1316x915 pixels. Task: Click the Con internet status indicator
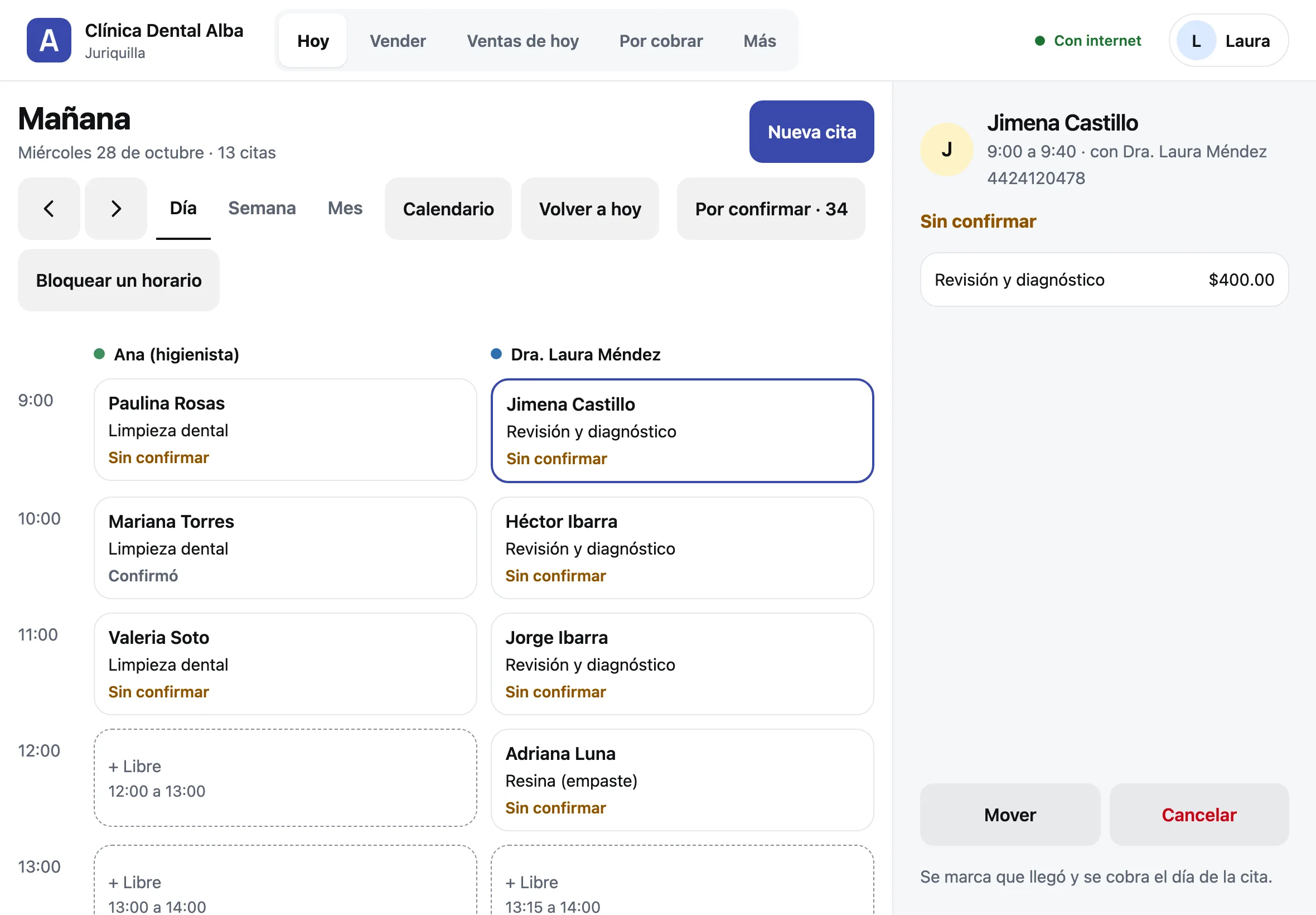click(x=1087, y=41)
